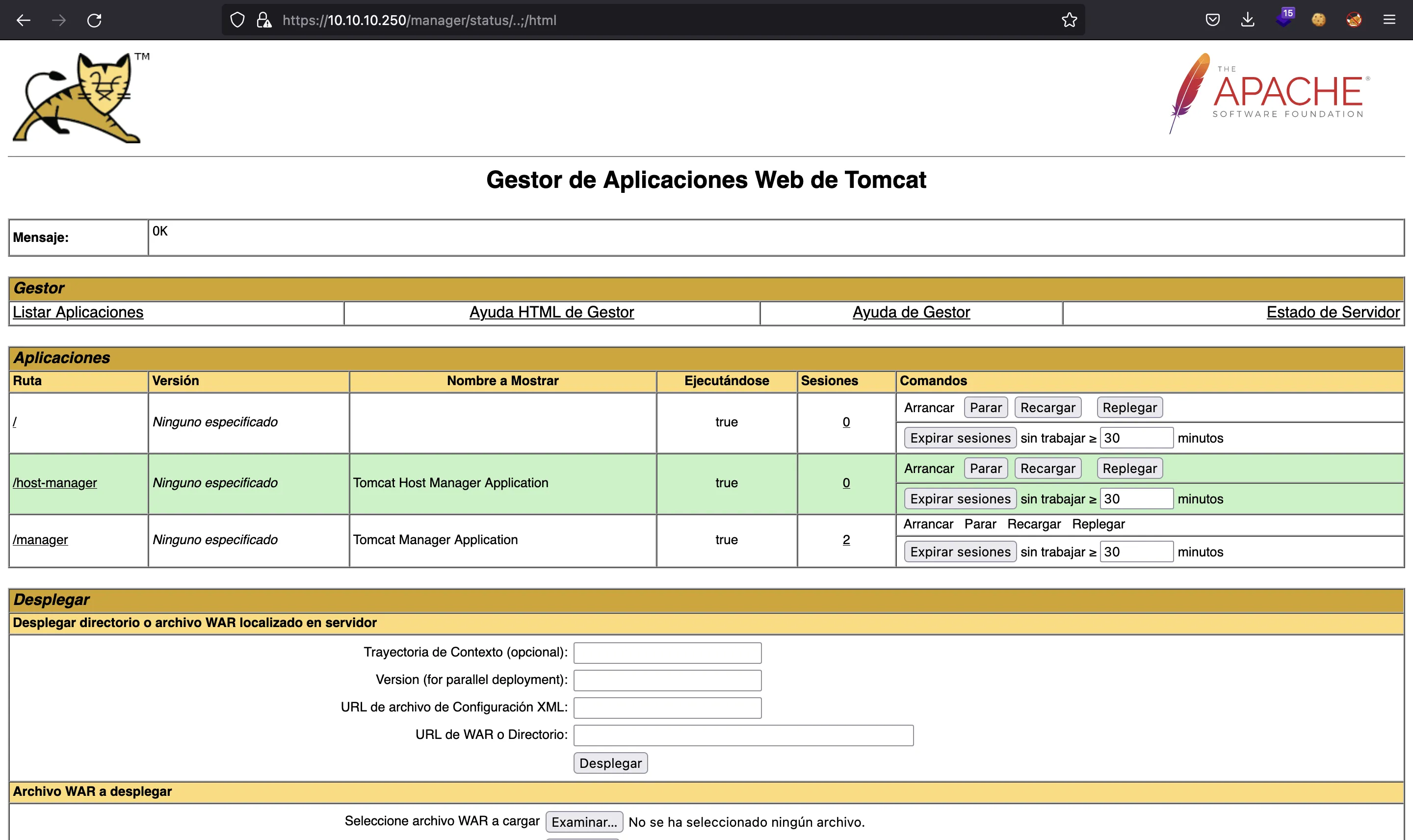Image resolution: width=1413 pixels, height=840 pixels.
Task: Click idle minutes field for root / application
Action: click(x=1136, y=438)
